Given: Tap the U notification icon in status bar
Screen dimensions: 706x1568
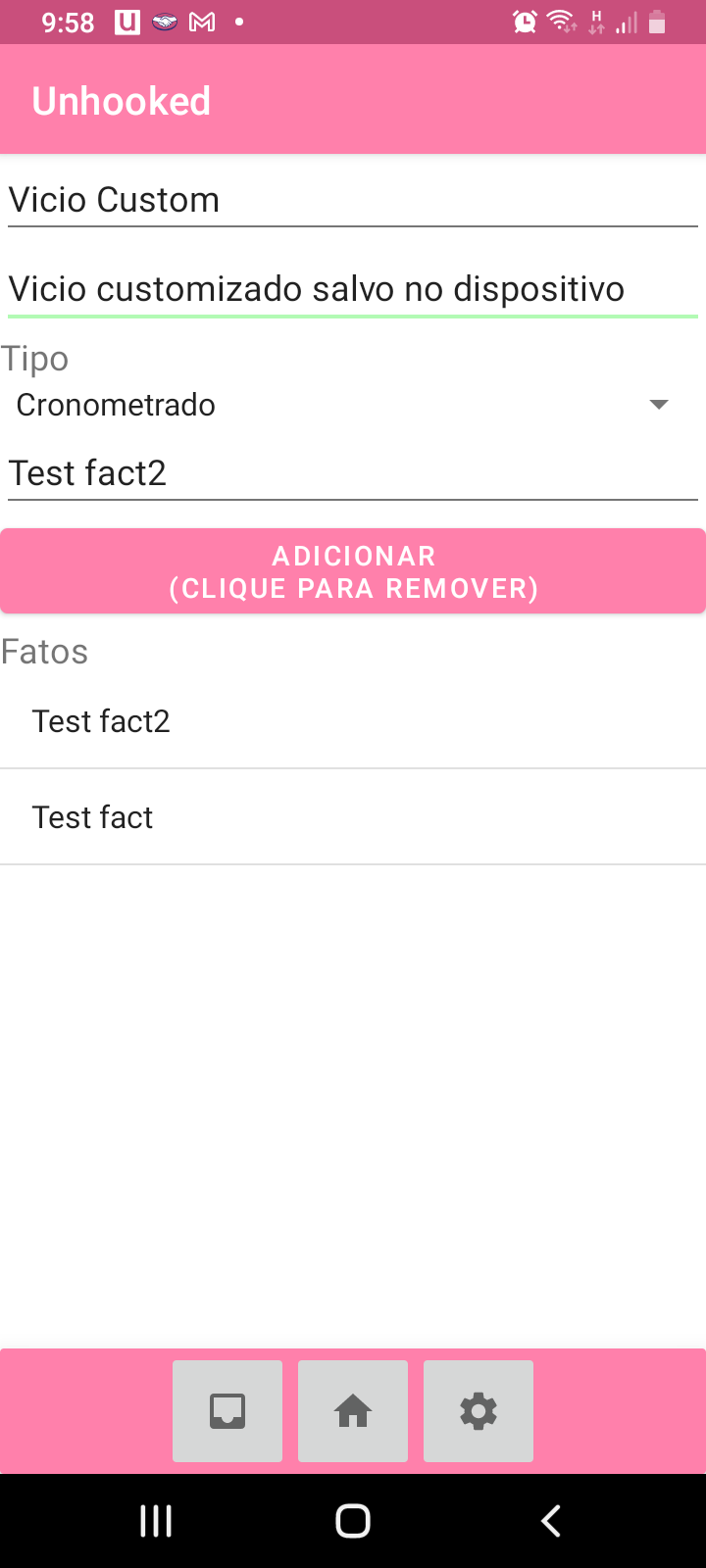Looking at the screenshot, I should click(x=127, y=22).
